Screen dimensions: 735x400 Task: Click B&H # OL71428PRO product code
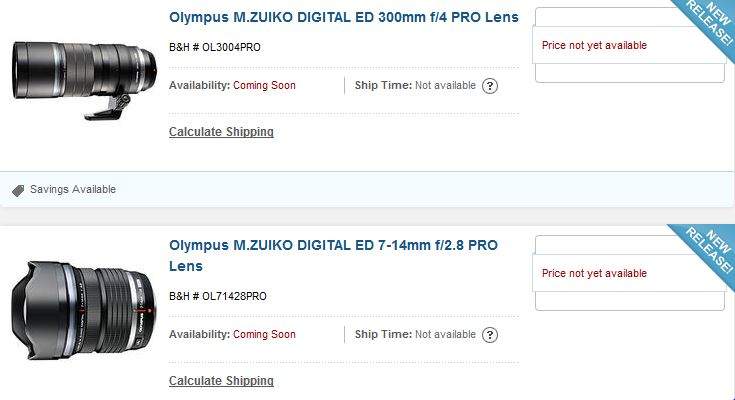pyautogui.click(x=218, y=296)
